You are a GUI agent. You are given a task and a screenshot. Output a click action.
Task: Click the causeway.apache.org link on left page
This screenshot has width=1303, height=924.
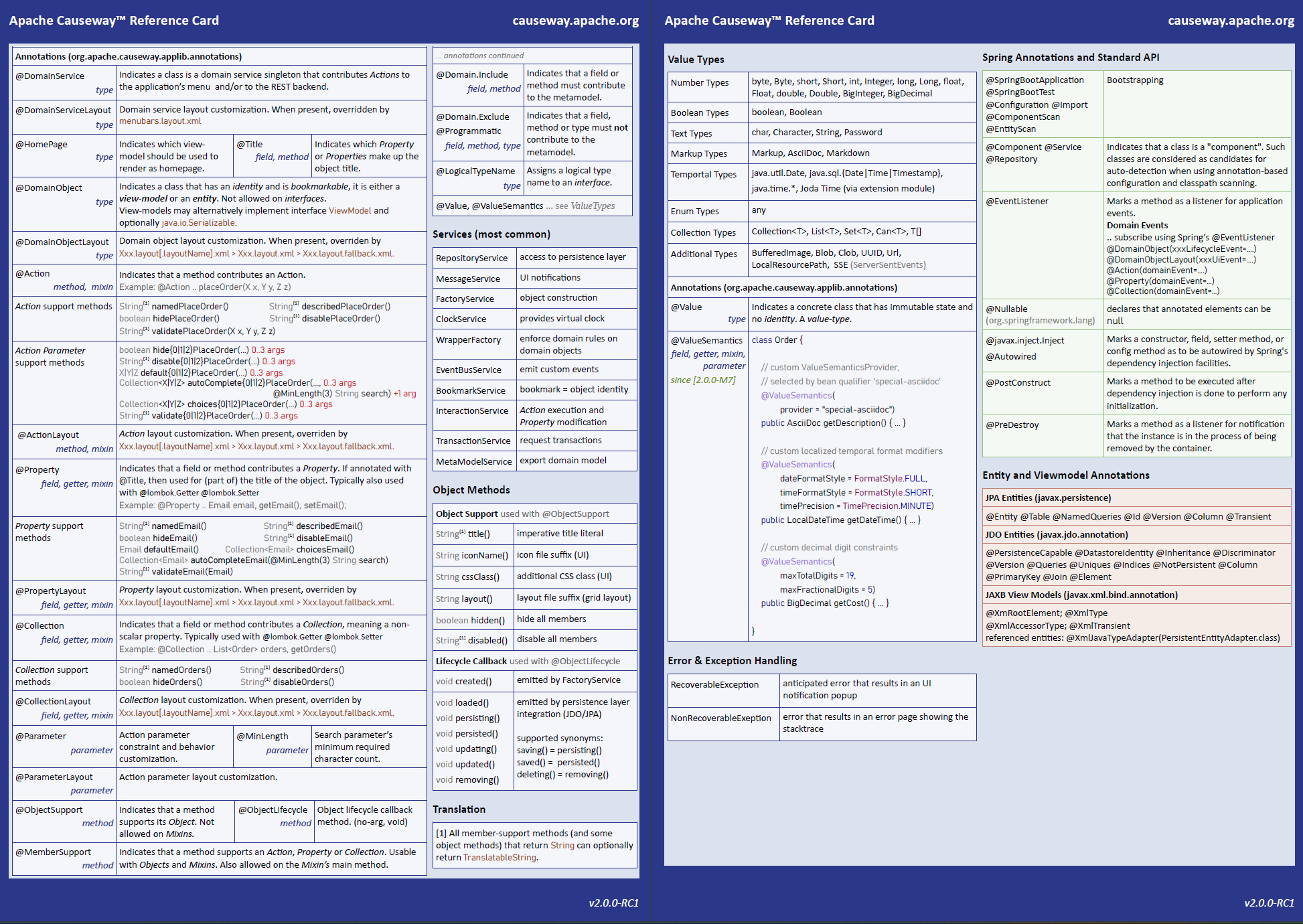coord(575,21)
